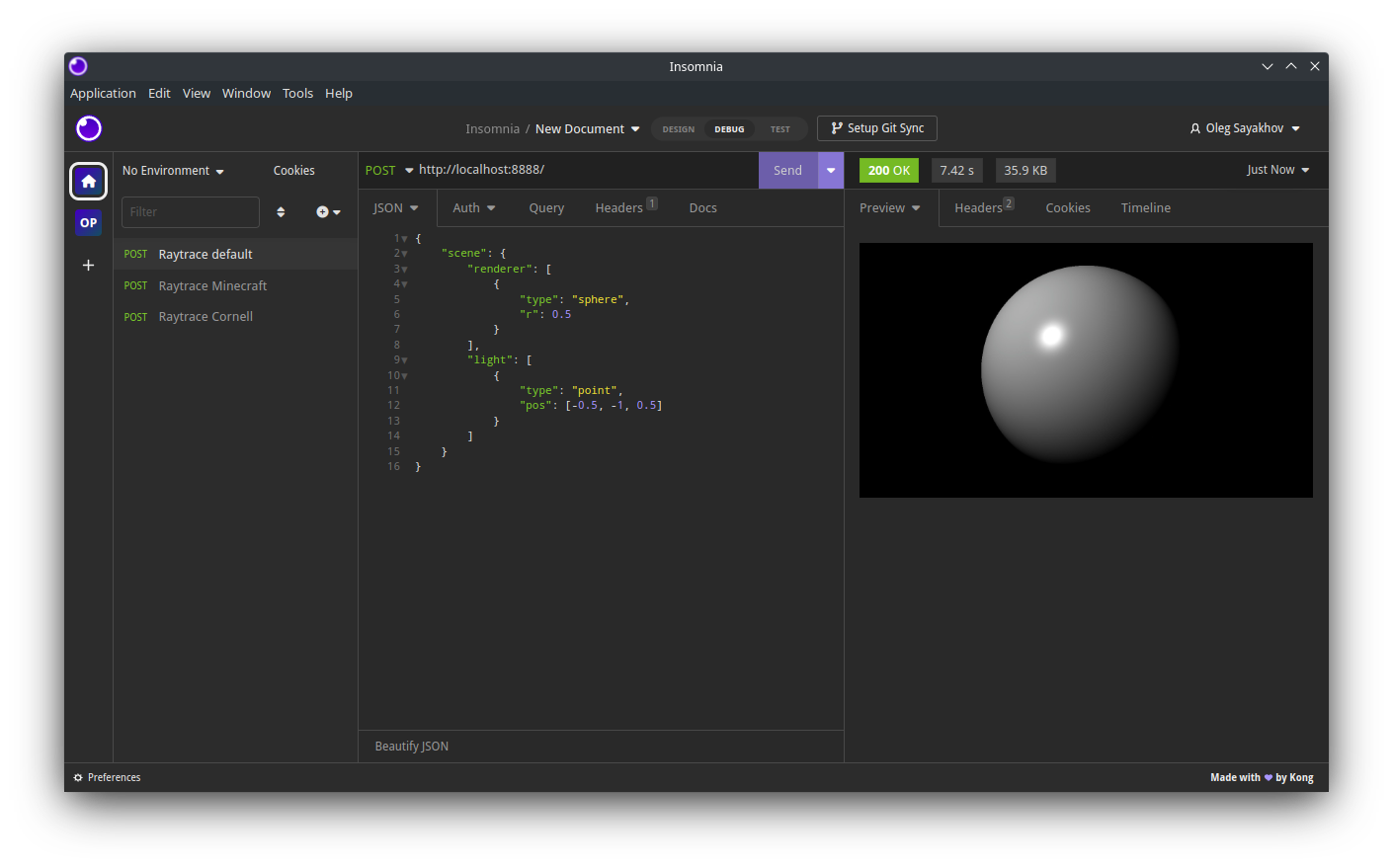1393x868 pixels.
Task: Click the Filter requests input field
Action: 190,212
